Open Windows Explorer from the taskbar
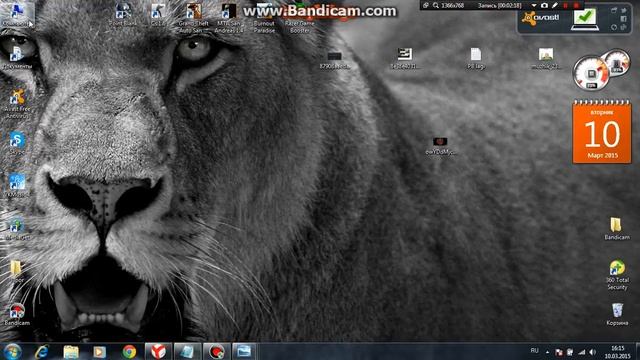Screen dimensions: 640x360 [x=71, y=351]
